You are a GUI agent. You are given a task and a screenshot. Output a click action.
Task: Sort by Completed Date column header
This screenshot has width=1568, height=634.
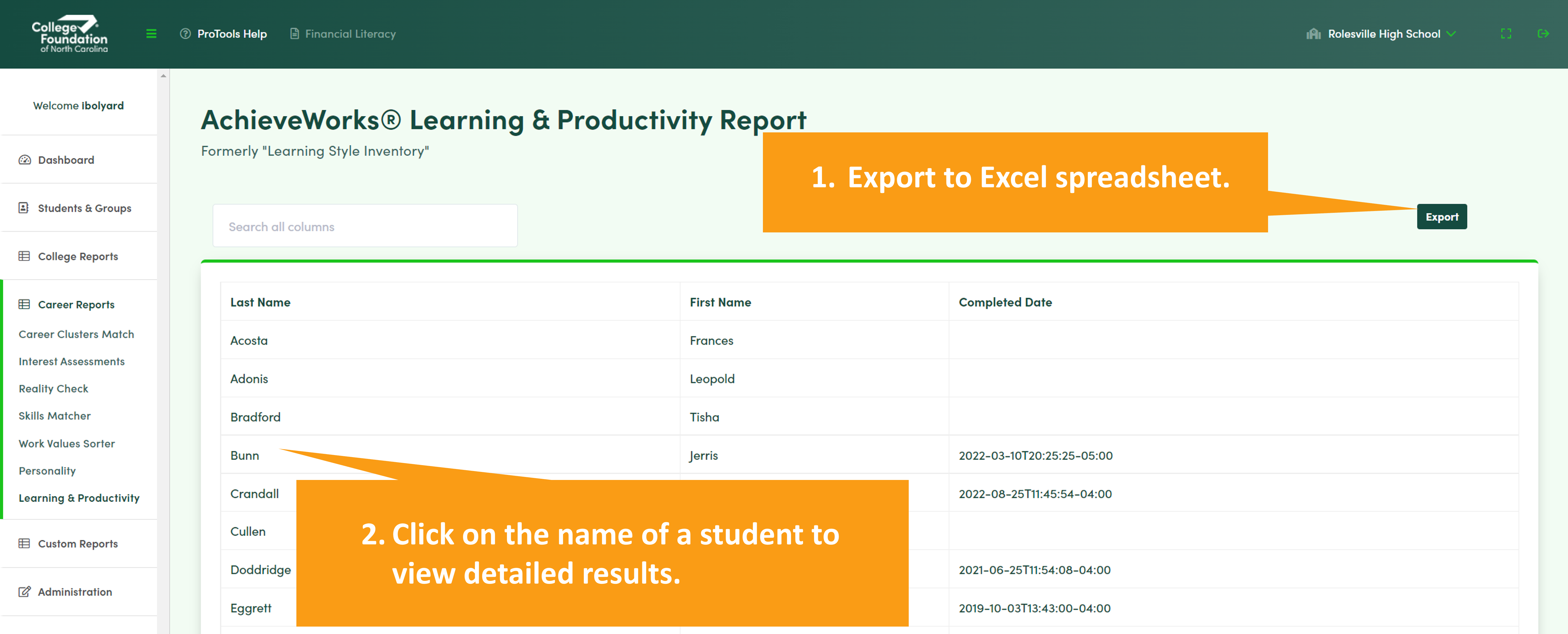pyautogui.click(x=1005, y=302)
